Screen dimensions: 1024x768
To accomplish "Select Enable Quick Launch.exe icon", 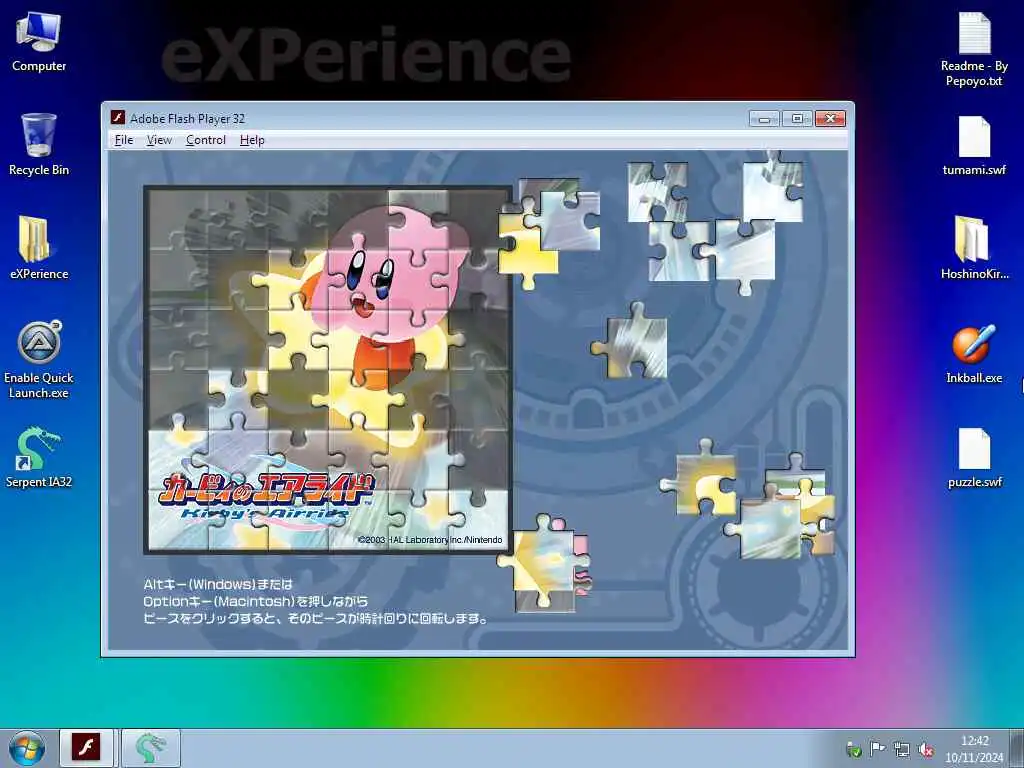I will click(x=39, y=359).
